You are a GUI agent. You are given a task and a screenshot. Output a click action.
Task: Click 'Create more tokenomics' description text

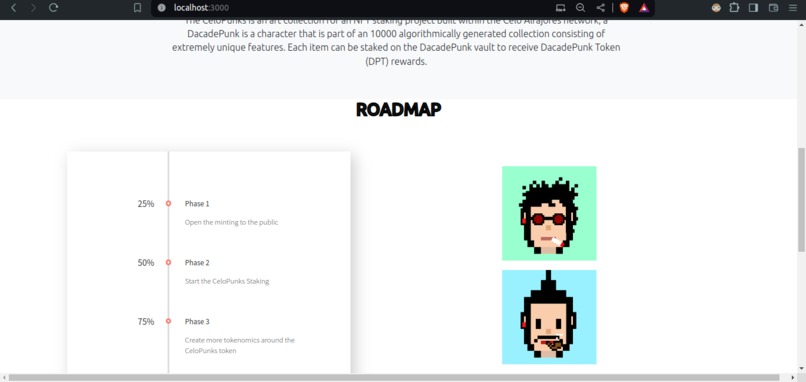tap(240, 345)
